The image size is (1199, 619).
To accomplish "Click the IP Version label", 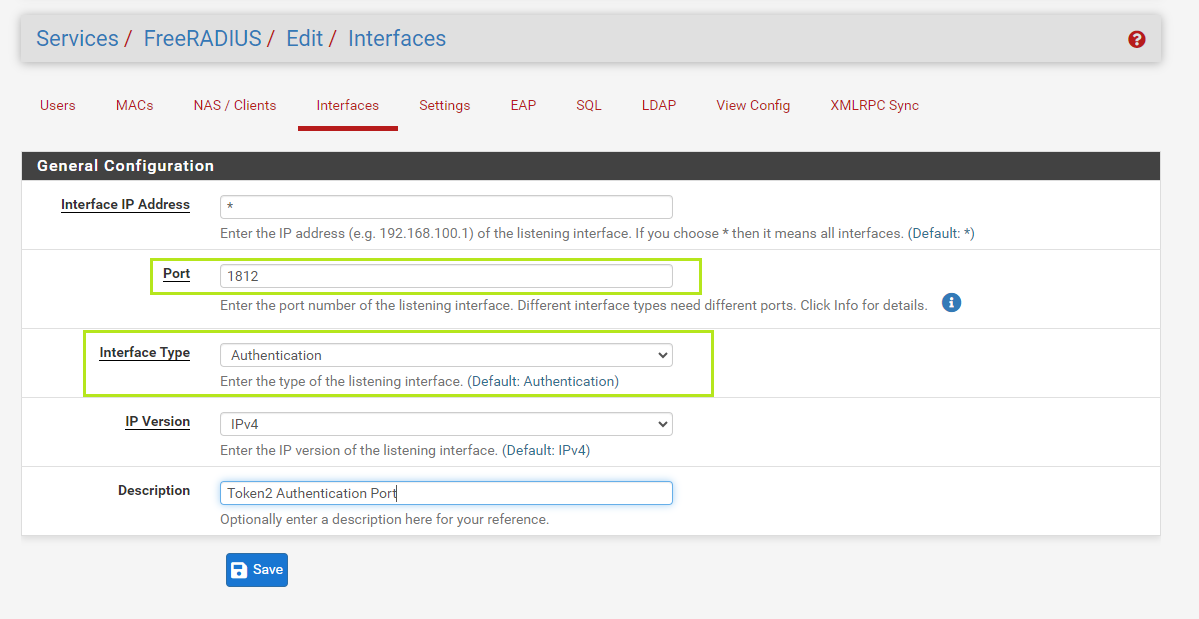I will pyautogui.click(x=158, y=422).
